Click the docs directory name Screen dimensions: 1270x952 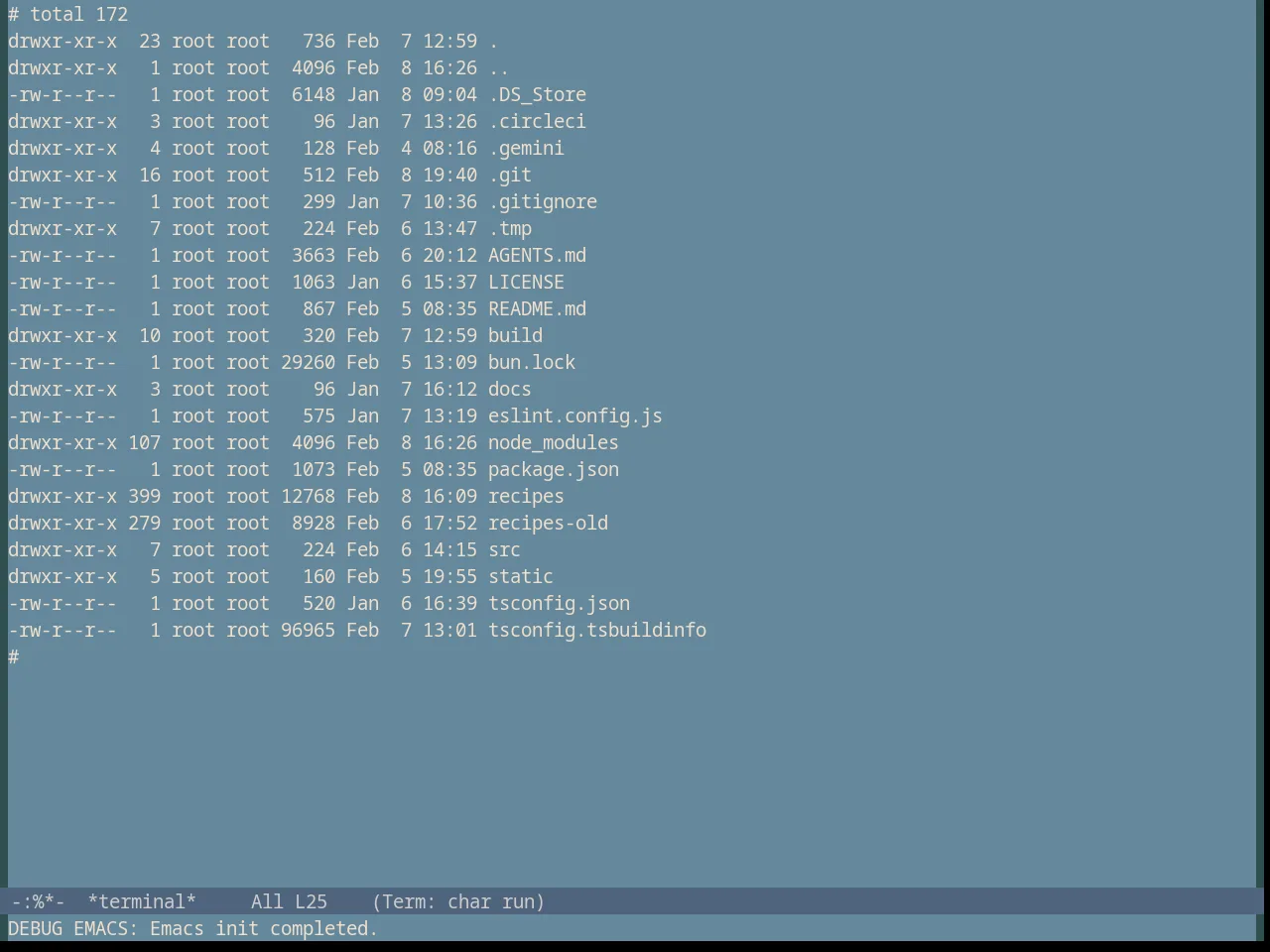pos(510,389)
